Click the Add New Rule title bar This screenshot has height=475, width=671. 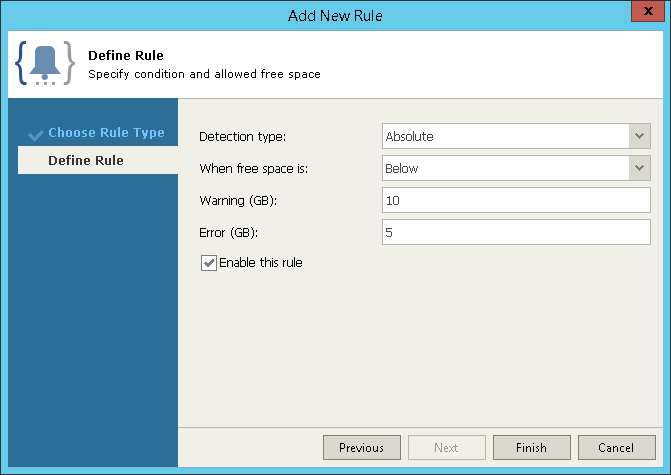pyautogui.click(x=335, y=15)
